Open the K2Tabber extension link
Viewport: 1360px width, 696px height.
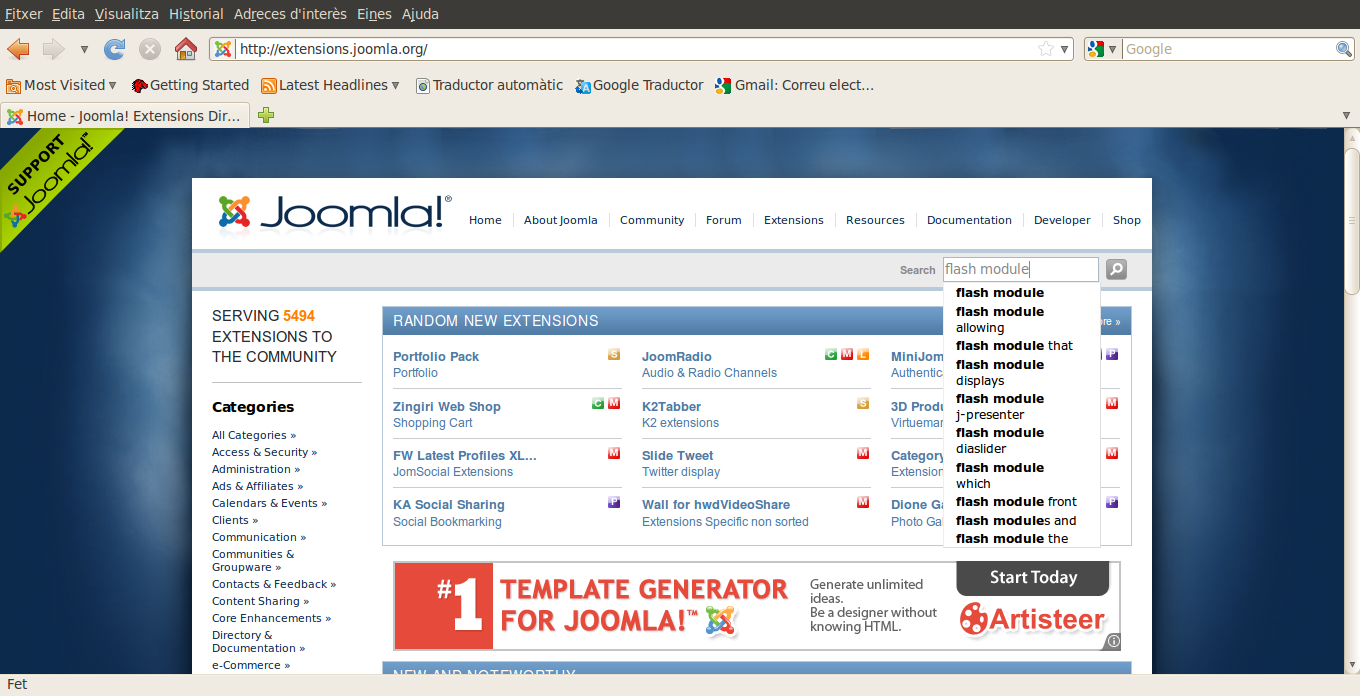click(x=671, y=406)
